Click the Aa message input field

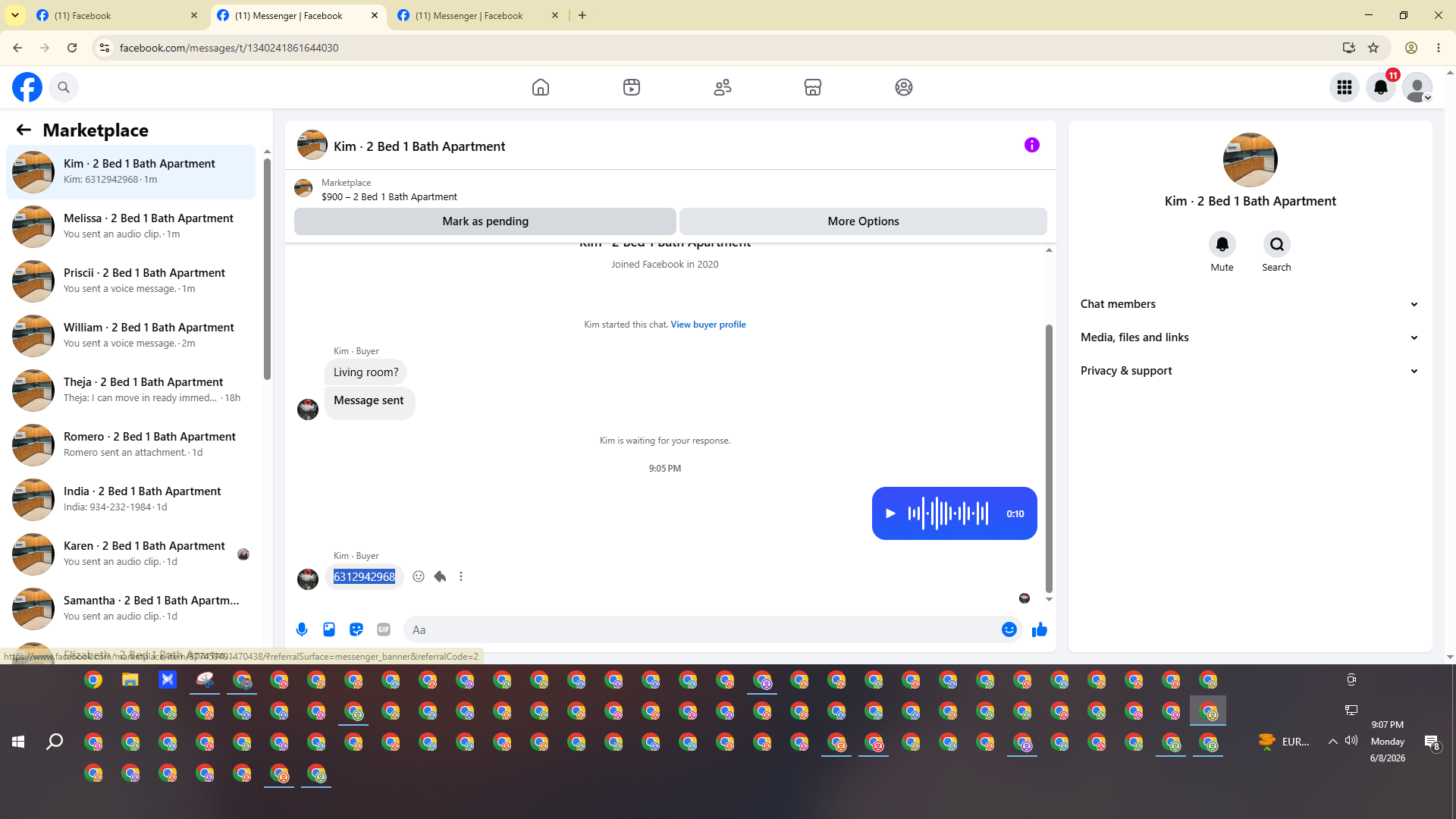[702, 630]
